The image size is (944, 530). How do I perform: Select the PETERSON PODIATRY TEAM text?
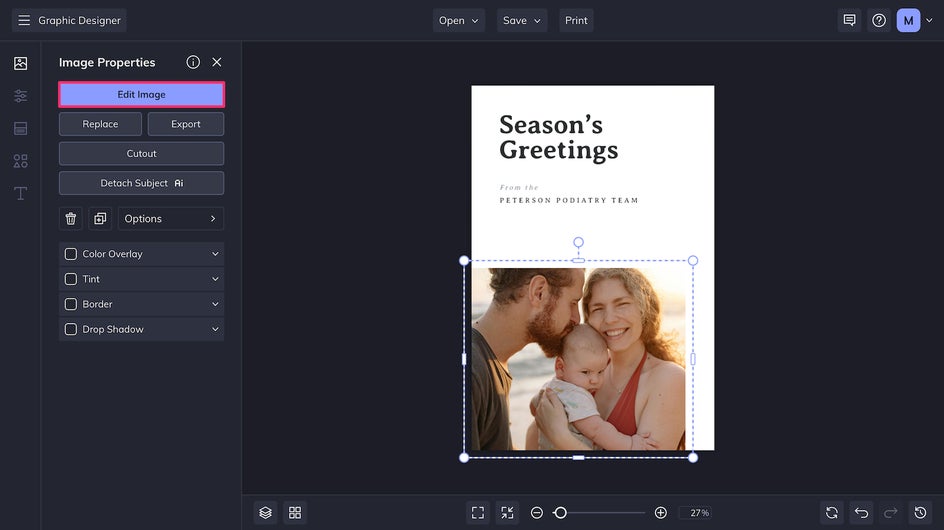pyautogui.click(x=569, y=201)
